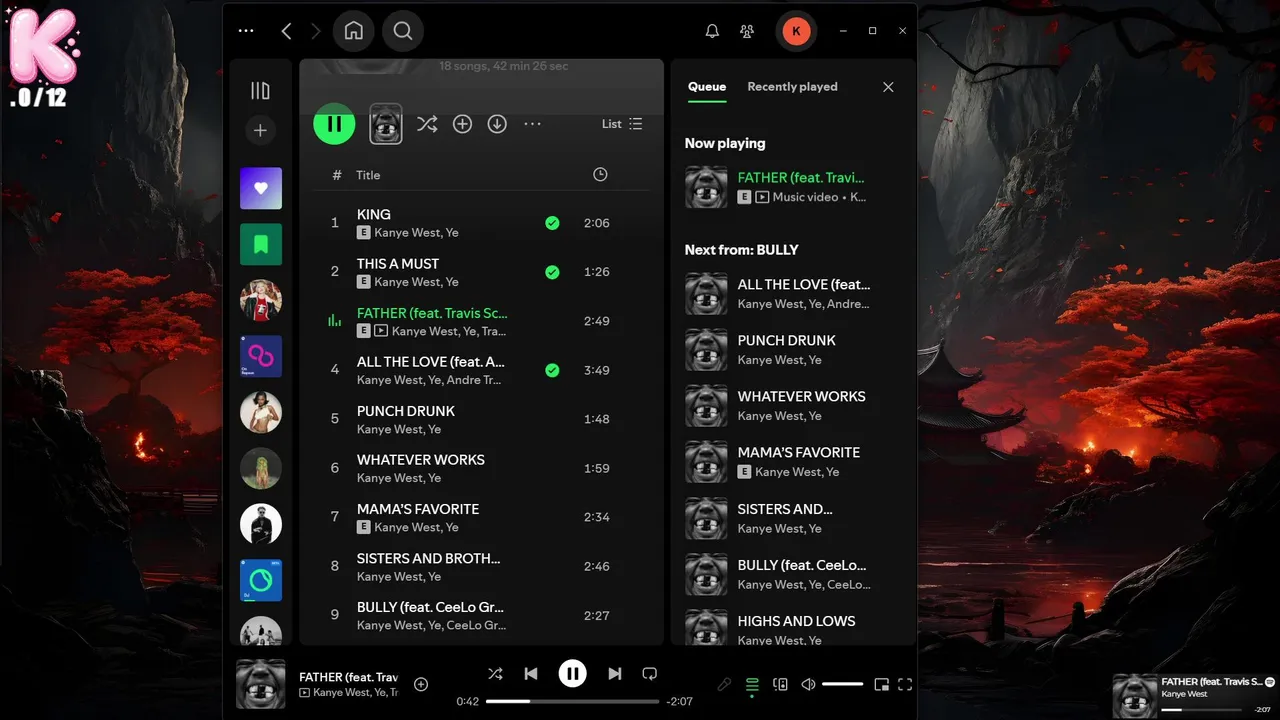Click queue thumbnail for PUNCH DRUNK
Image resolution: width=1280 pixels, height=720 pixels.
[x=706, y=350]
